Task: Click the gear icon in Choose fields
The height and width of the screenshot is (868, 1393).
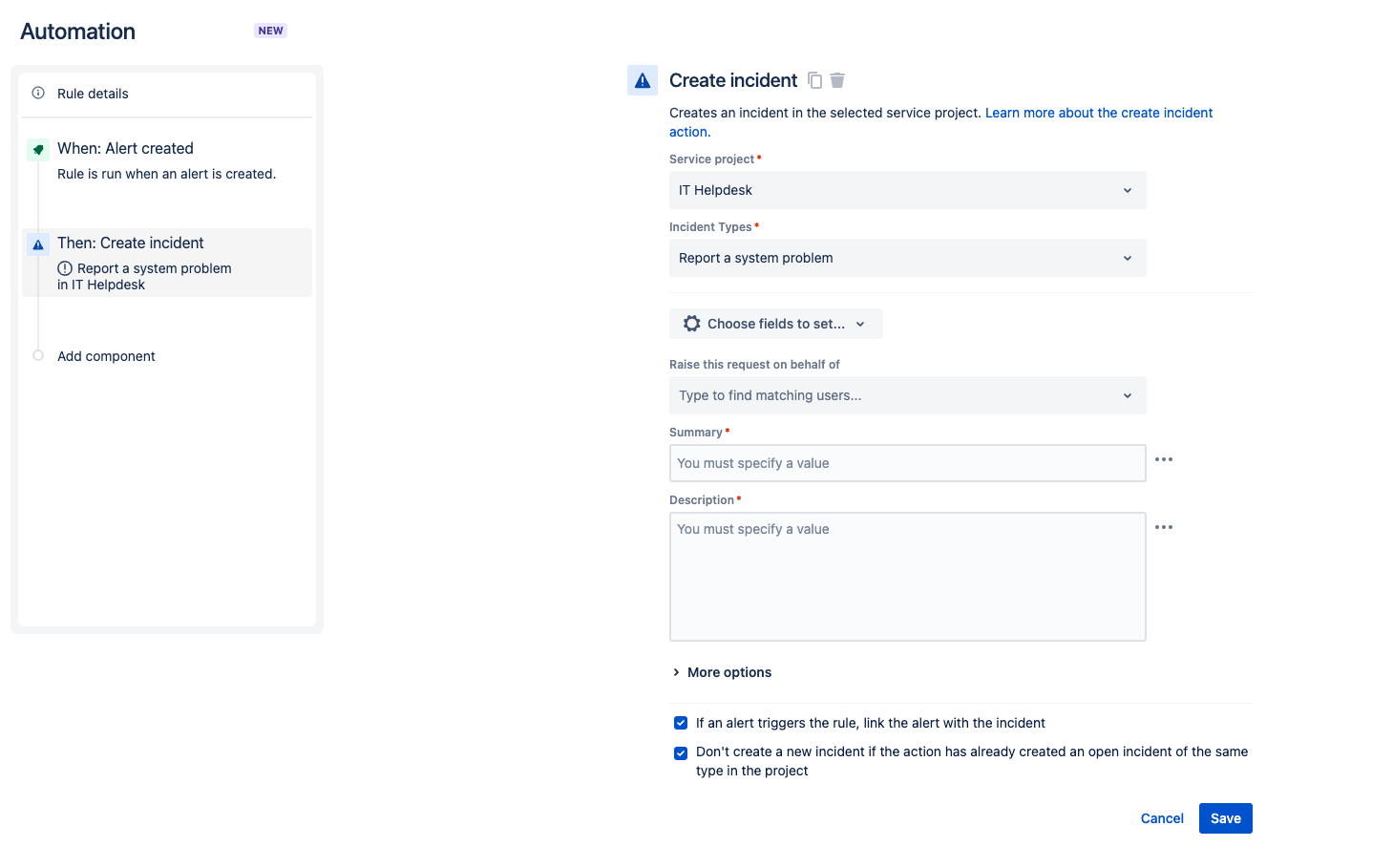Action: [x=692, y=324]
